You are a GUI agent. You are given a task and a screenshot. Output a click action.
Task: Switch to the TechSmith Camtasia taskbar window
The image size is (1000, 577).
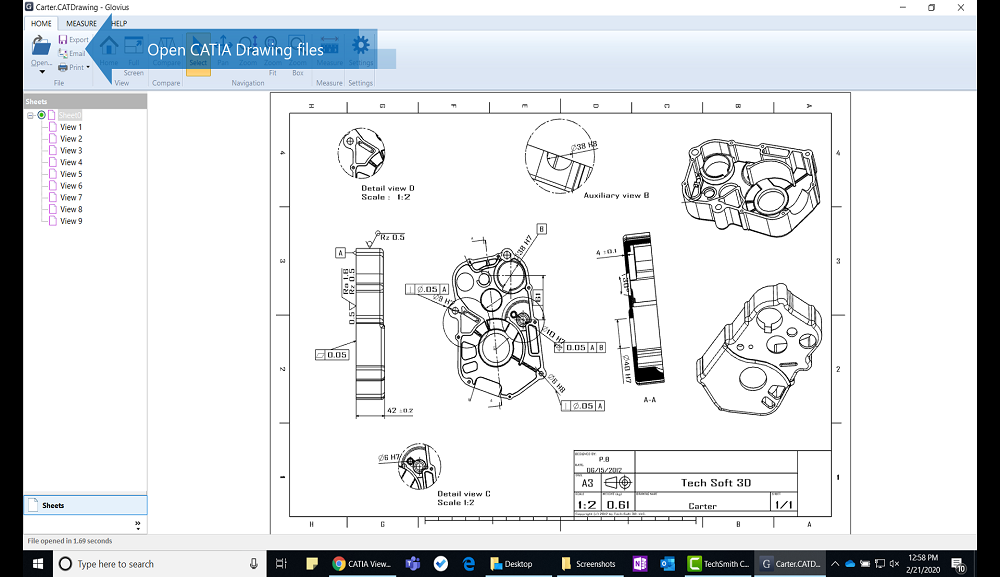tap(717, 564)
